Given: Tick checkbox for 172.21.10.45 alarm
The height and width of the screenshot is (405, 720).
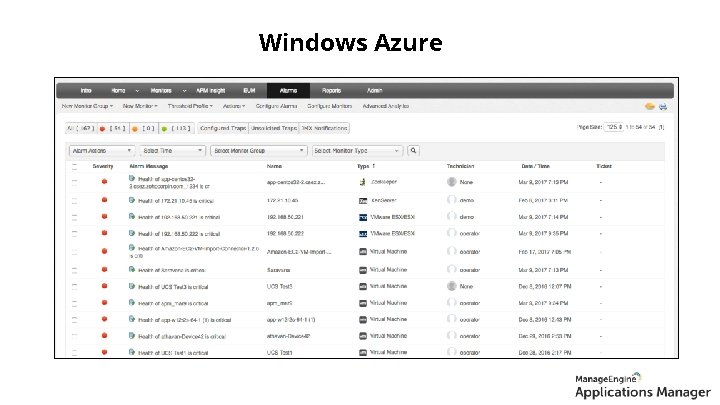Looking at the screenshot, I should coord(74,201).
